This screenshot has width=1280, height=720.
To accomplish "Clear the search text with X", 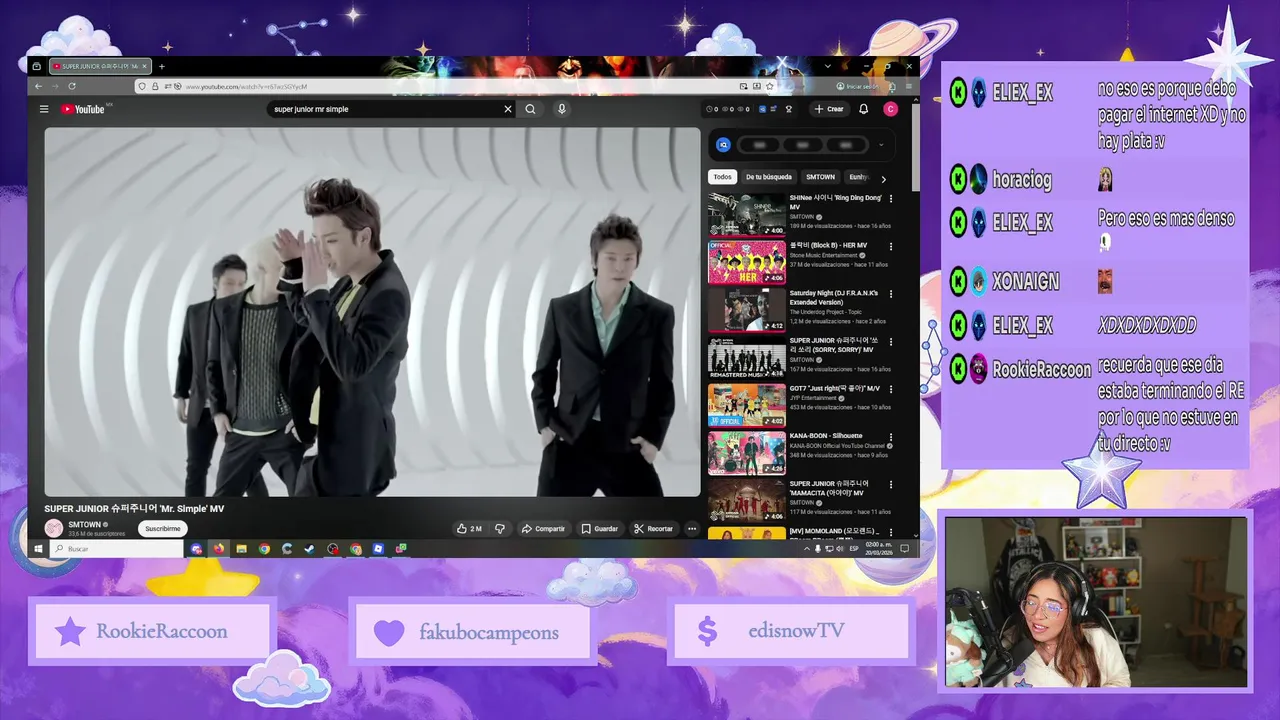I will [507, 109].
